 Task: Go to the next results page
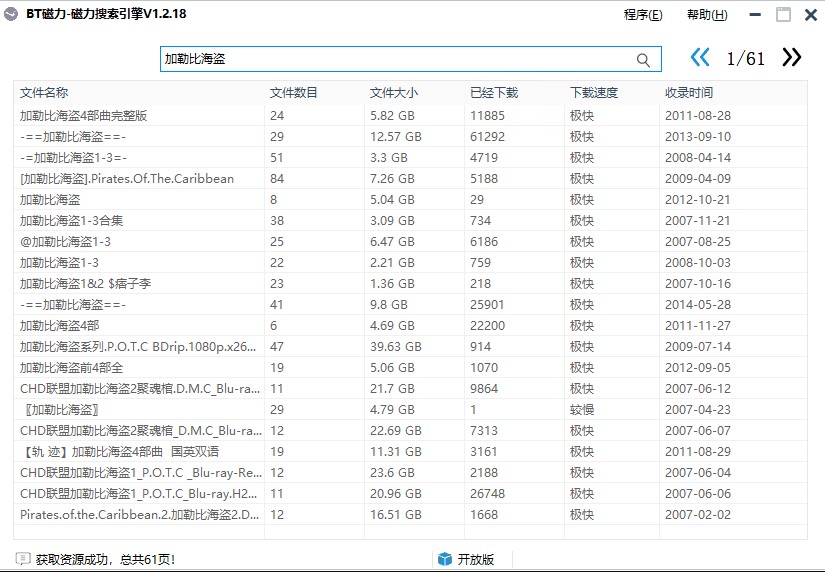[x=792, y=57]
